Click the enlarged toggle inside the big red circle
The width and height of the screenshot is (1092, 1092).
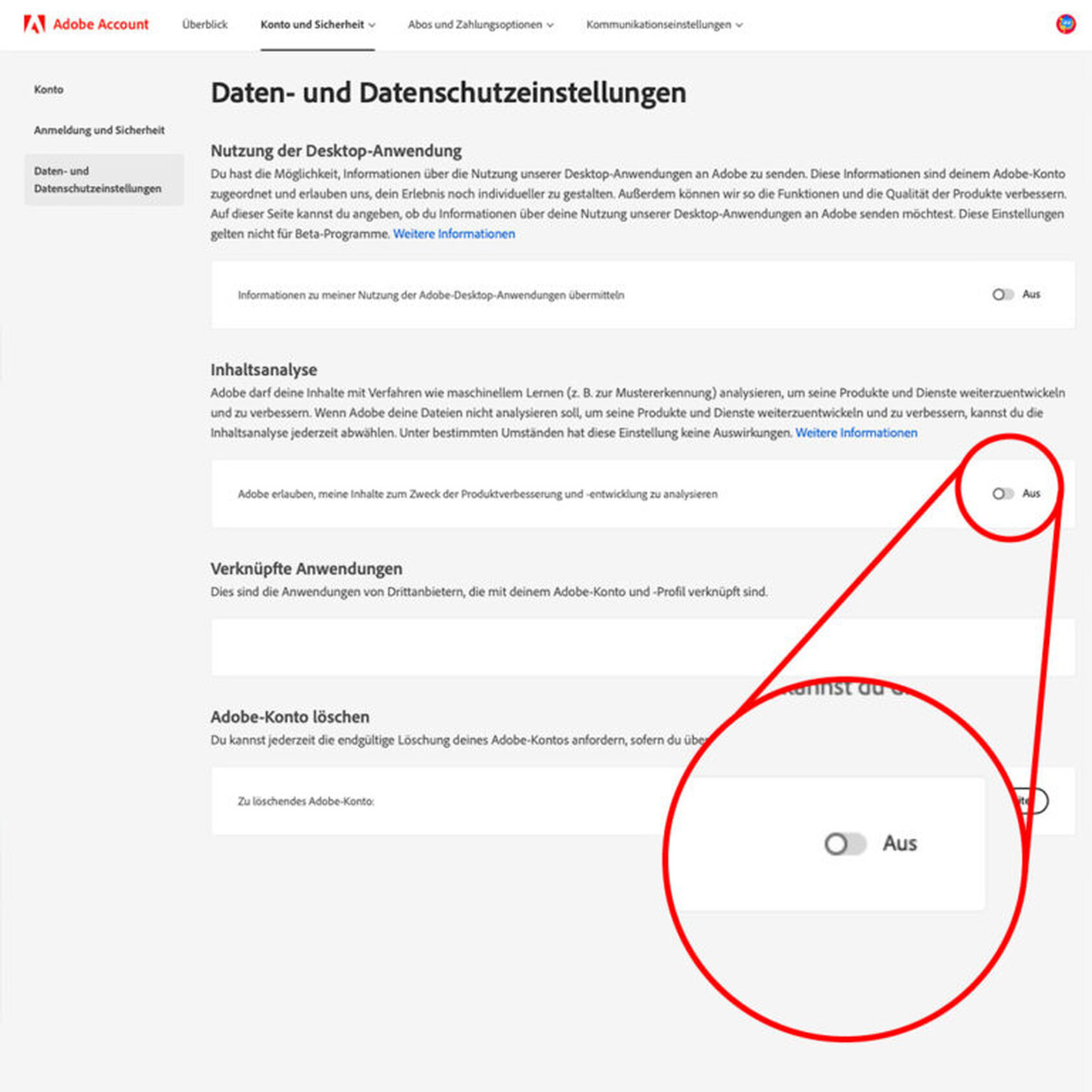pos(844,844)
